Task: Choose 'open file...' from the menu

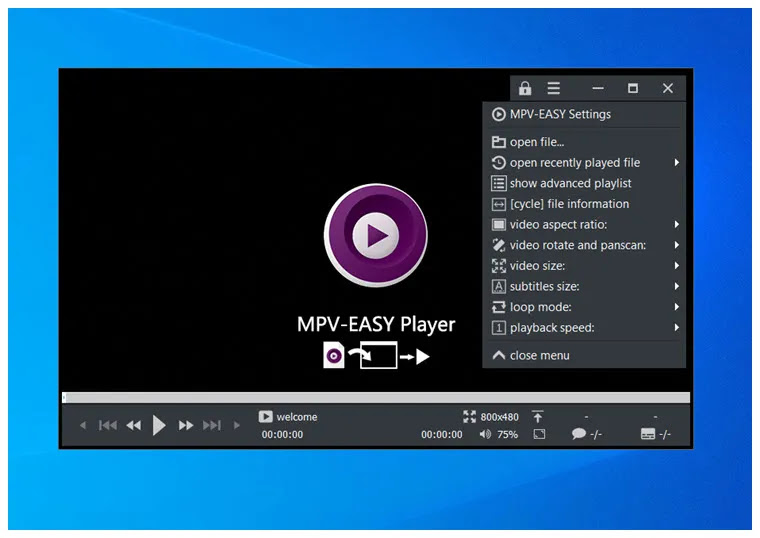Action: pyautogui.click(x=584, y=142)
